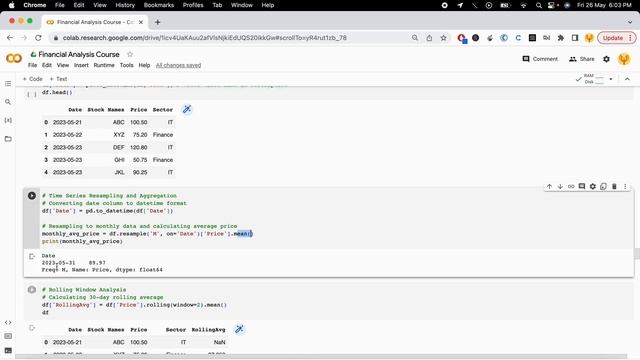Open Colab settings gear
640x360 pixels.
[606, 59]
